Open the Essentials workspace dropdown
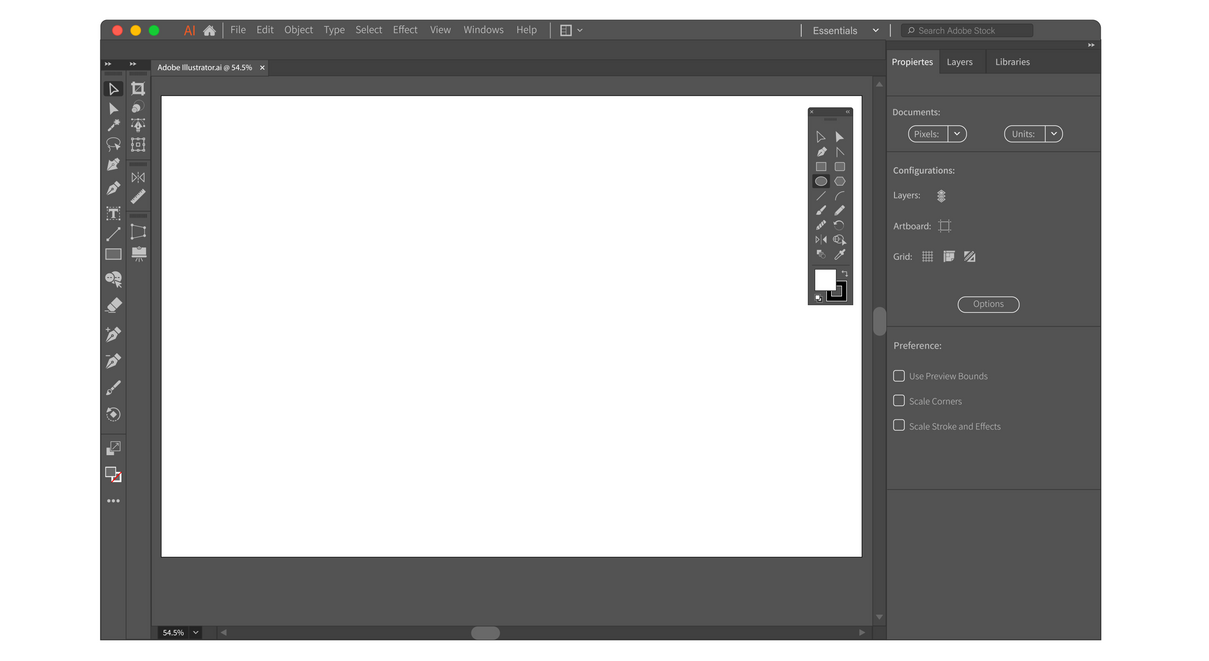Image resolution: width=1209 pixels, height=661 pixels. (x=875, y=31)
